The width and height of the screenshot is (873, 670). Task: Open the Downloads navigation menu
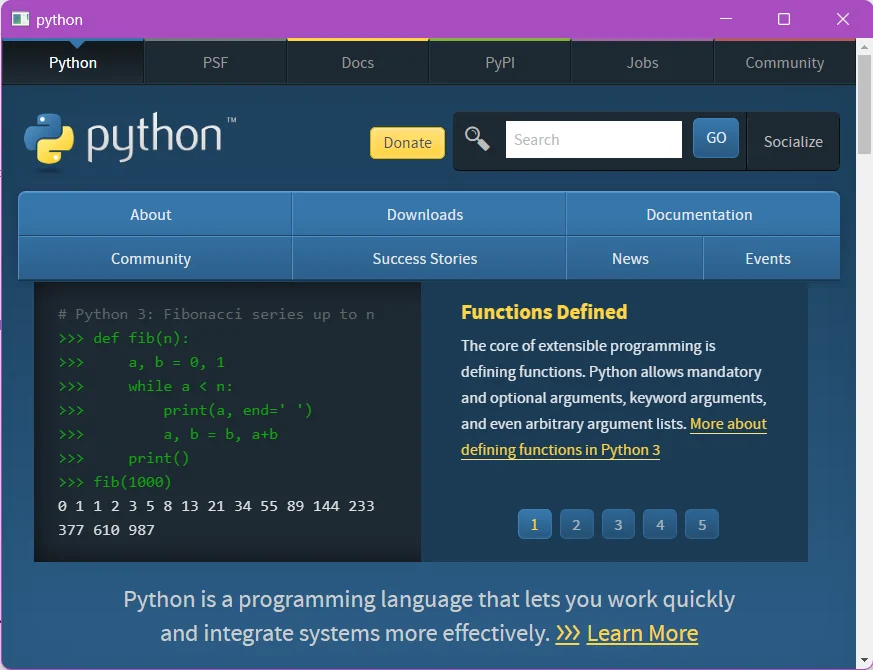[429, 214]
